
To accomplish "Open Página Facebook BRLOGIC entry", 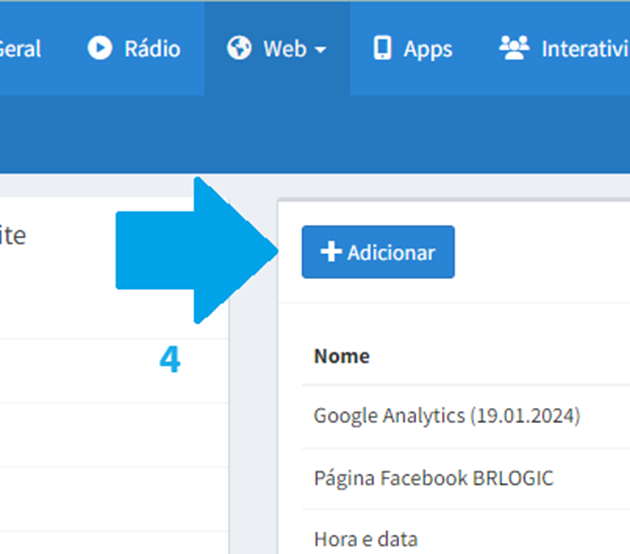I will pyautogui.click(x=434, y=478).
